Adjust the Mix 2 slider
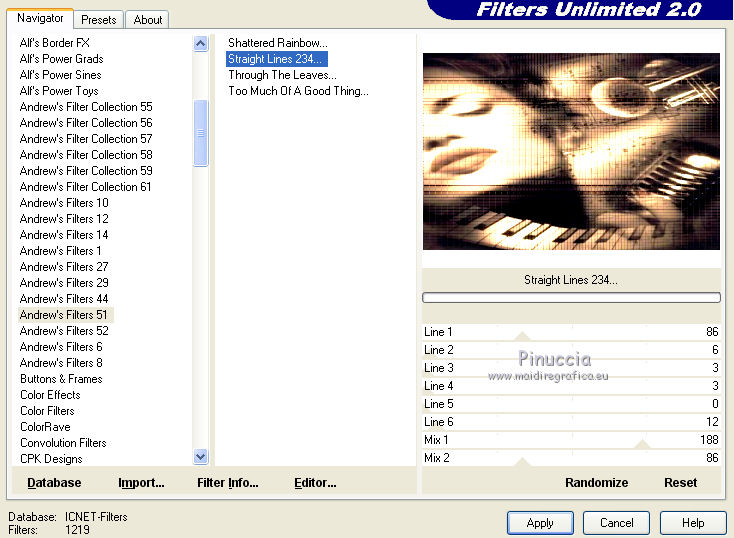 click(x=571, y=457)
